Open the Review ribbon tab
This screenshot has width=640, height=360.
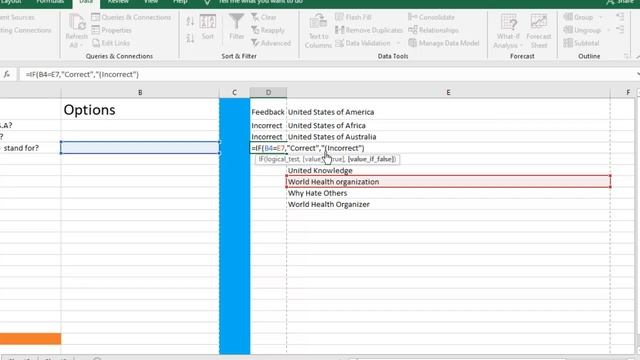pyautogui.click(x=118, y=2)
